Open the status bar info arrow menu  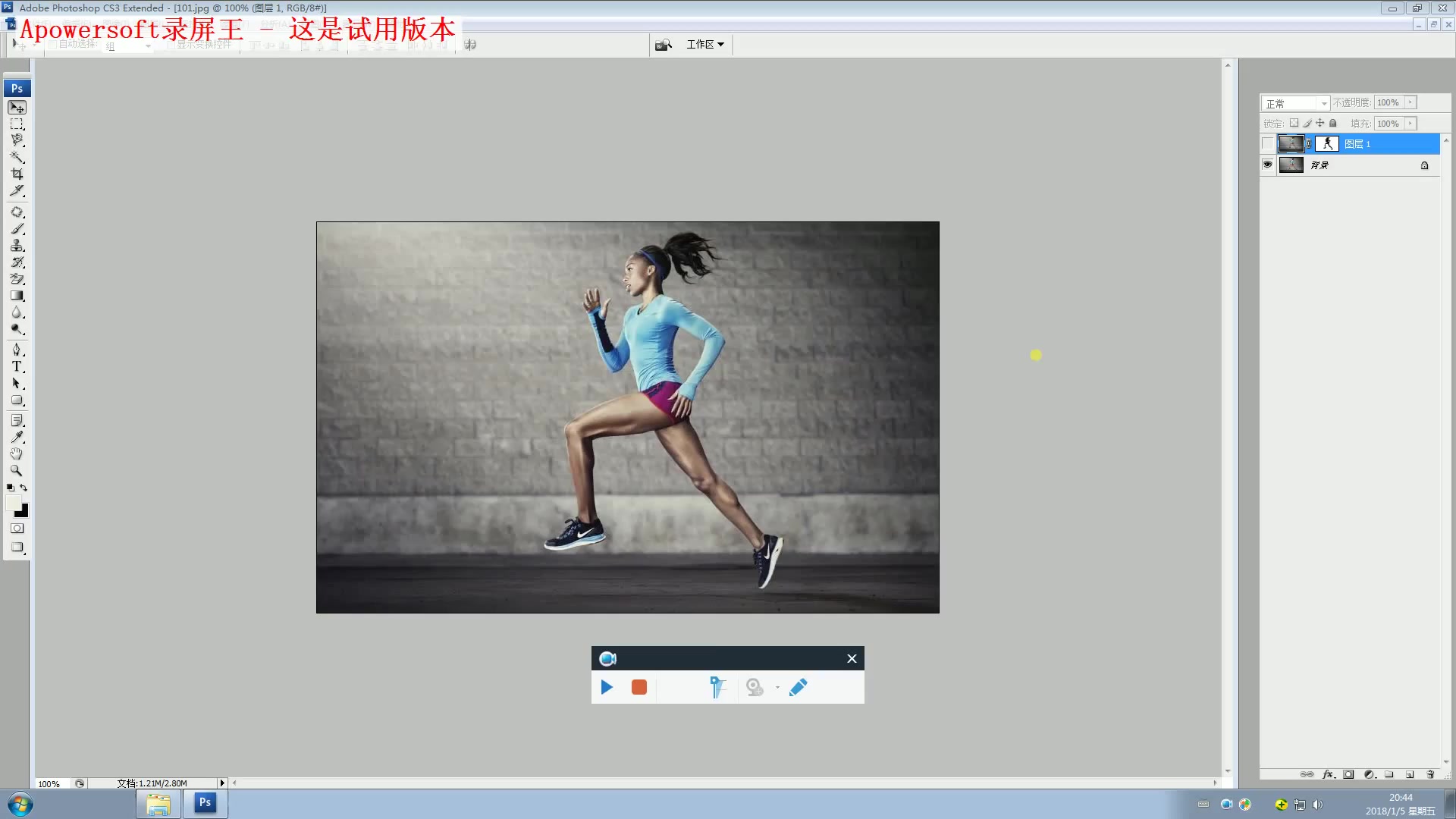pyautogui.click(x=222, y=783)
